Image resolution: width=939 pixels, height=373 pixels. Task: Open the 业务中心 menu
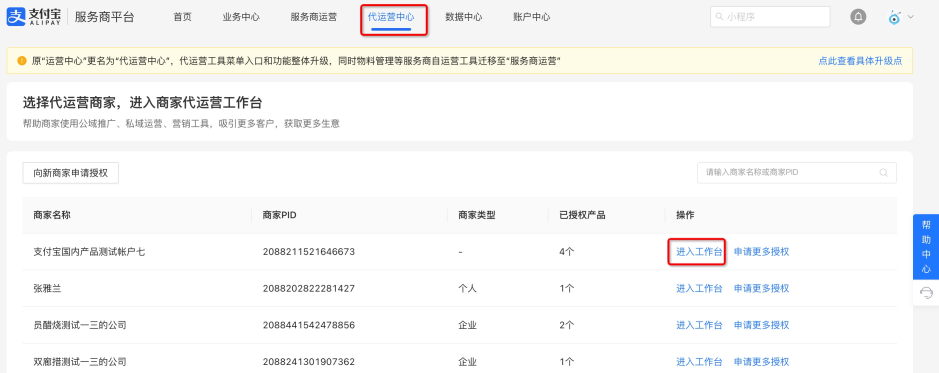click(x=241, y=17)
